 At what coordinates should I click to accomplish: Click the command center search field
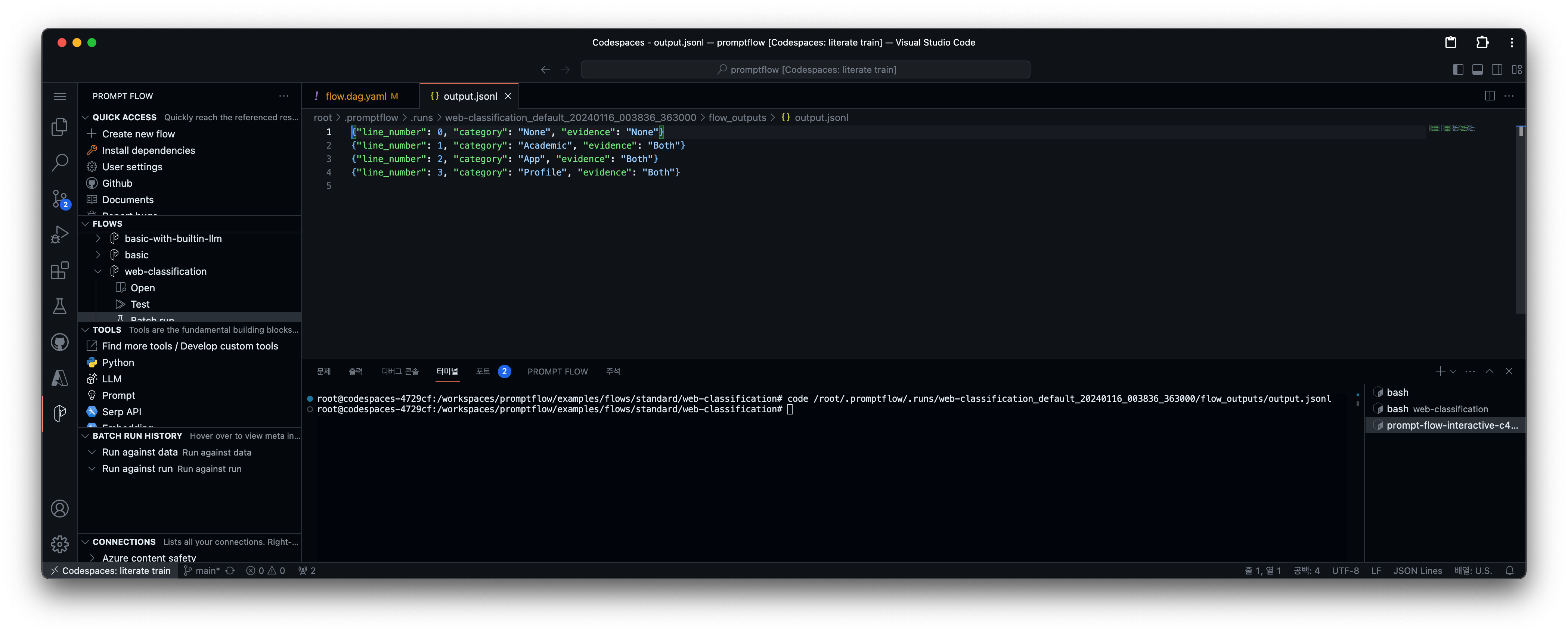pos(805,69)
